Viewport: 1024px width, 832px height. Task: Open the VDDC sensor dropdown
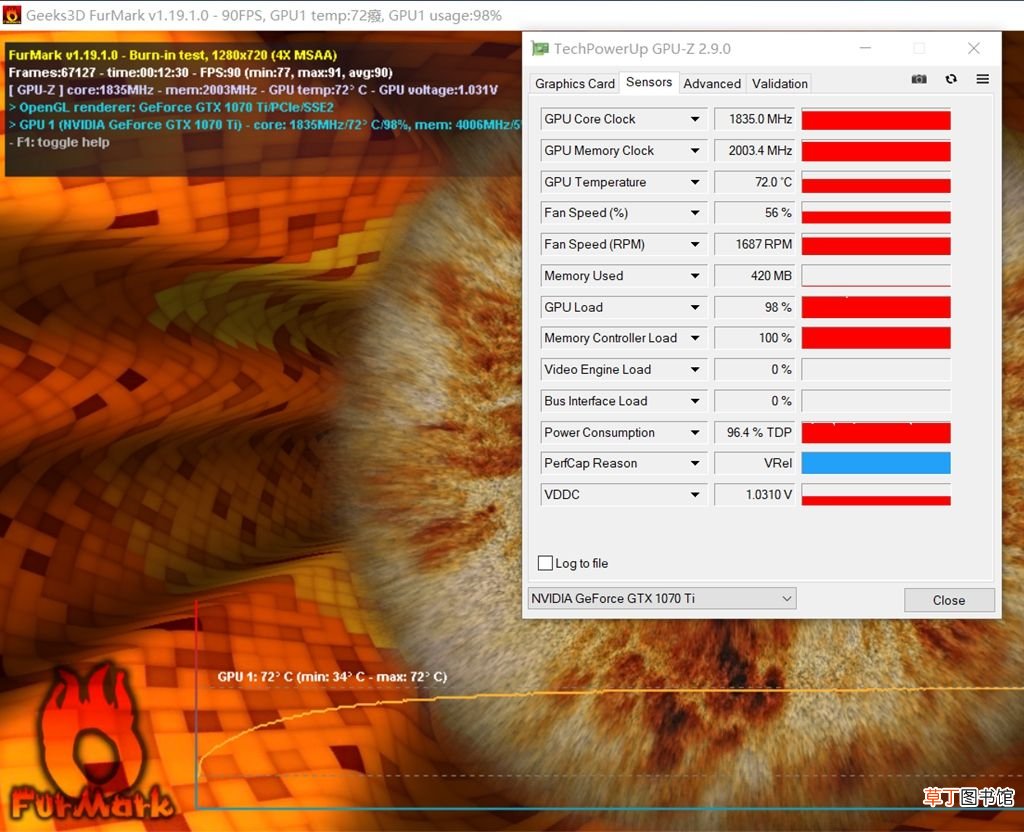tap(695, 494)
